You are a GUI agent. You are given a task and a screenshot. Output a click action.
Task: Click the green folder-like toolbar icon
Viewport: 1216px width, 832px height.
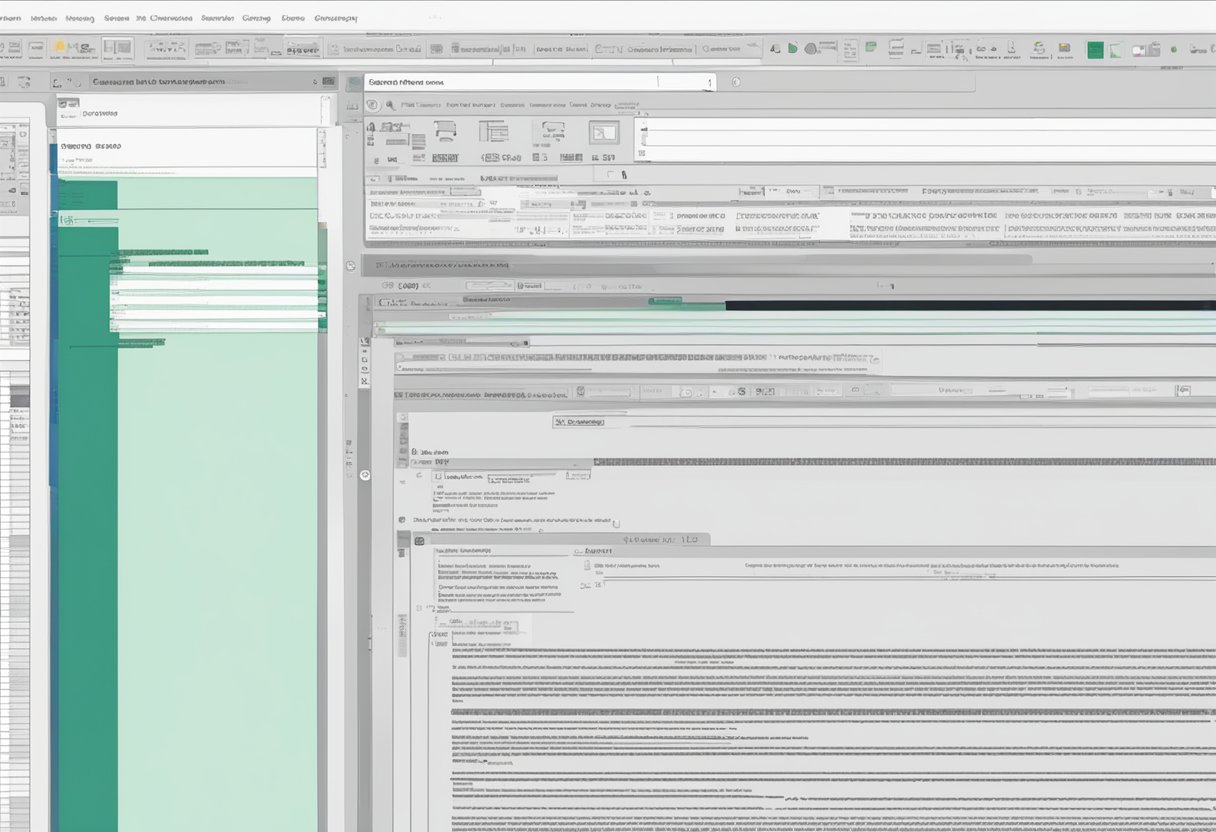(870, 47)
